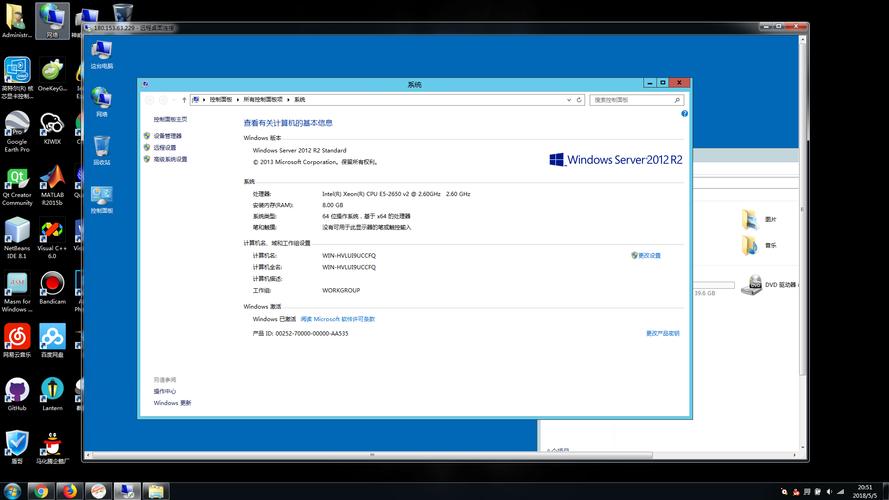Launch Bandicam recorder shortcut
This screenshot has height=500, width=889.
pyautogui.click(x=52, y=287)
